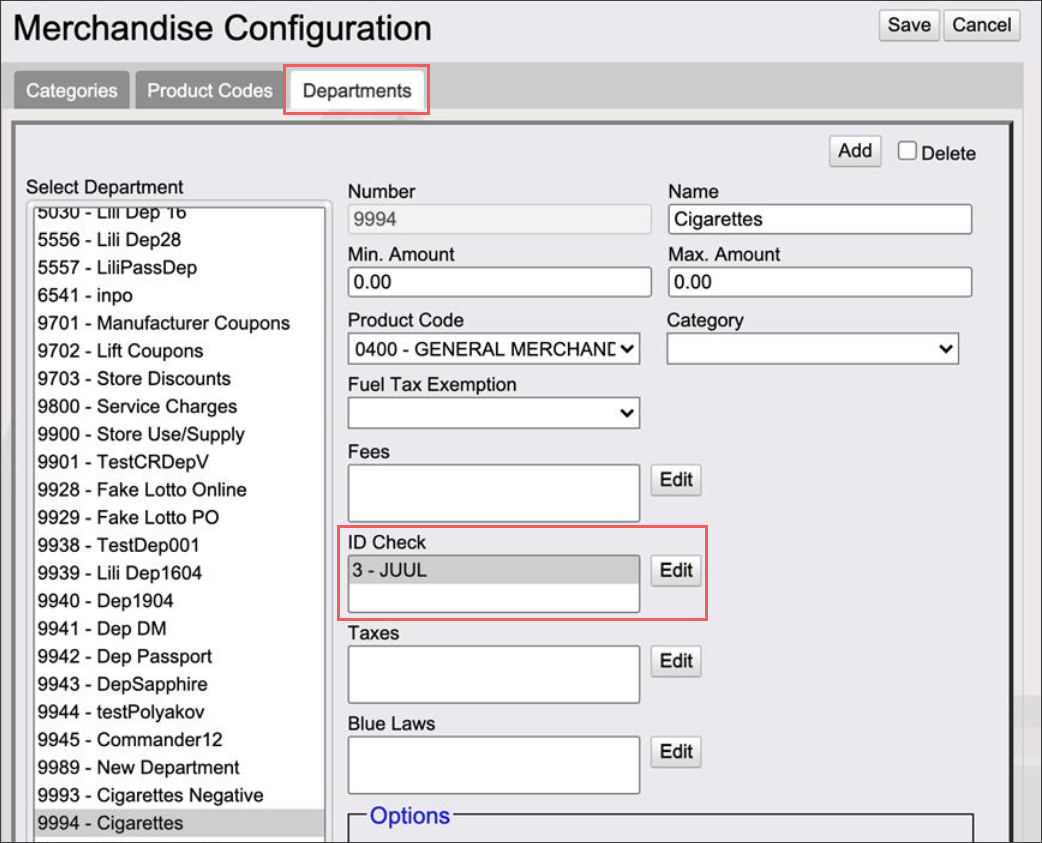Select 9928 - Fake Lotto Online
This screenshot has height=843, width=1042.
coord(179,490)
